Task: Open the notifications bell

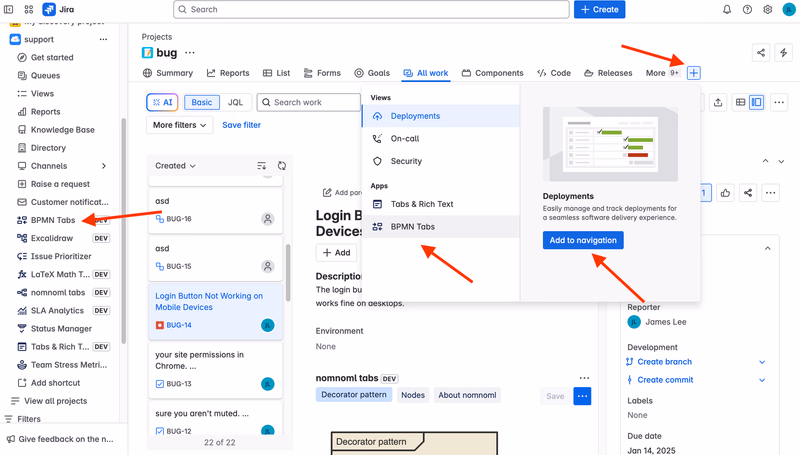Action: (x=727, y=9)
